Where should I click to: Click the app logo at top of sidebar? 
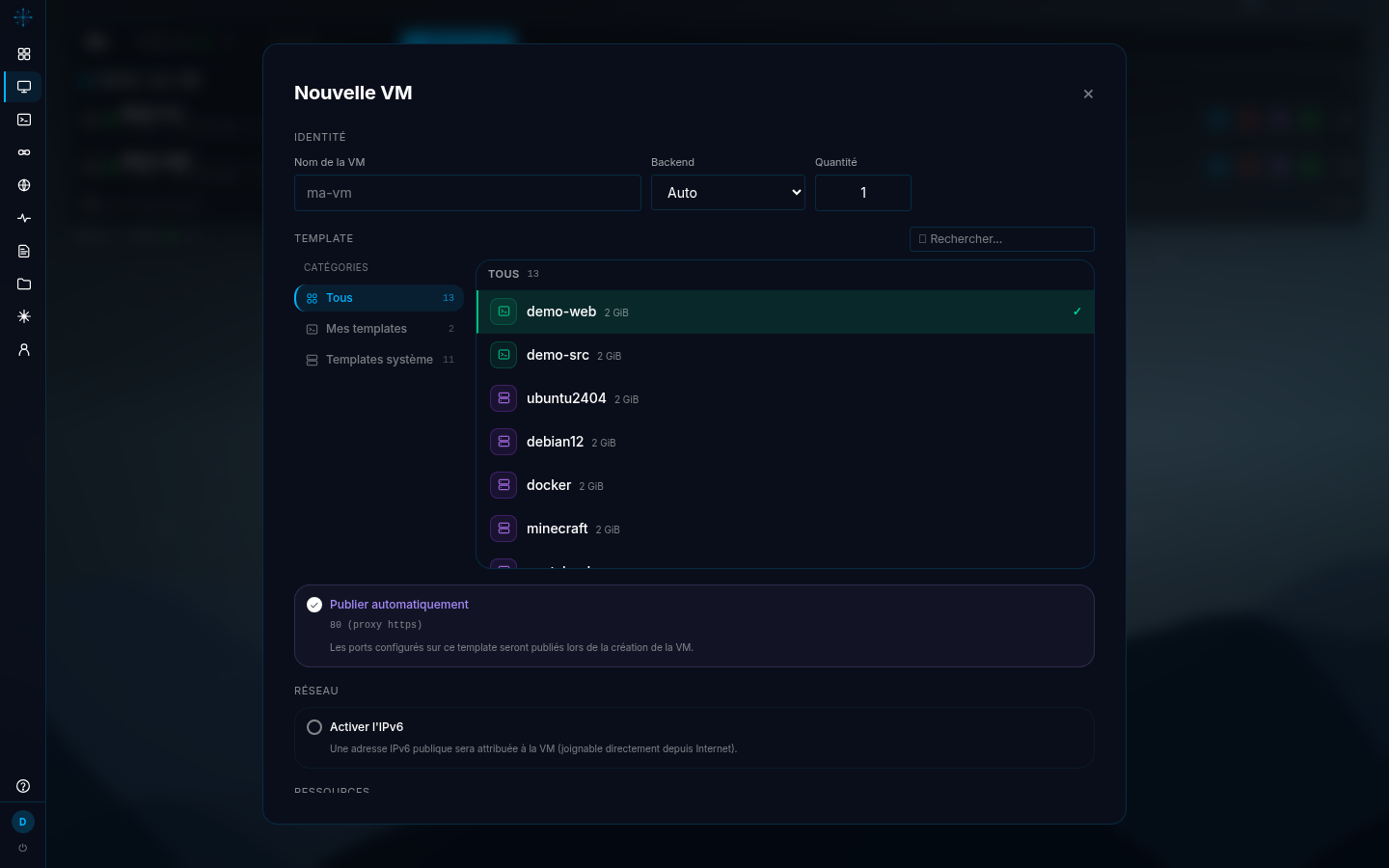23,16
